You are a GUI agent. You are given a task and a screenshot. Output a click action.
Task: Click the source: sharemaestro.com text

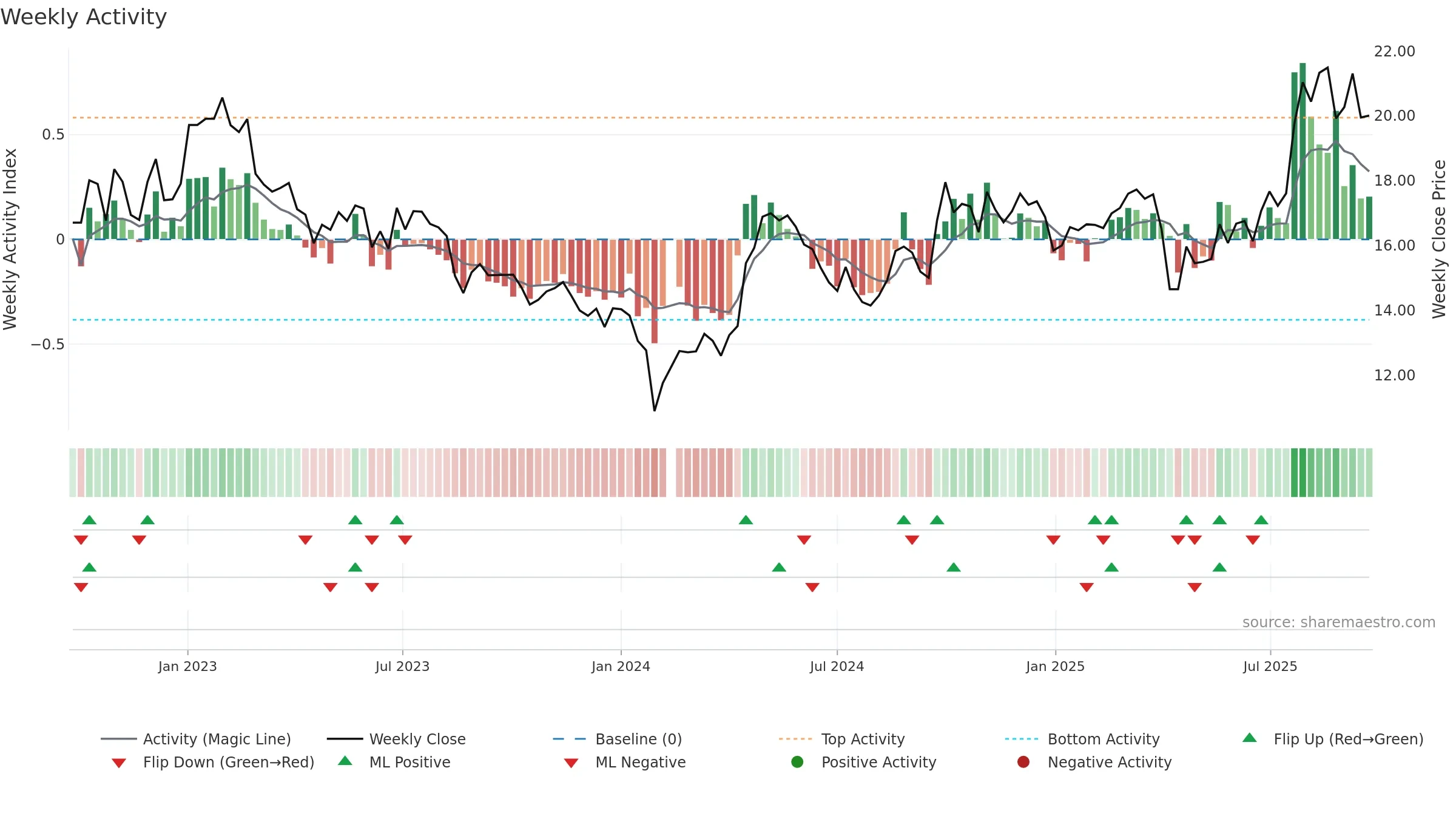(1339, 622)
